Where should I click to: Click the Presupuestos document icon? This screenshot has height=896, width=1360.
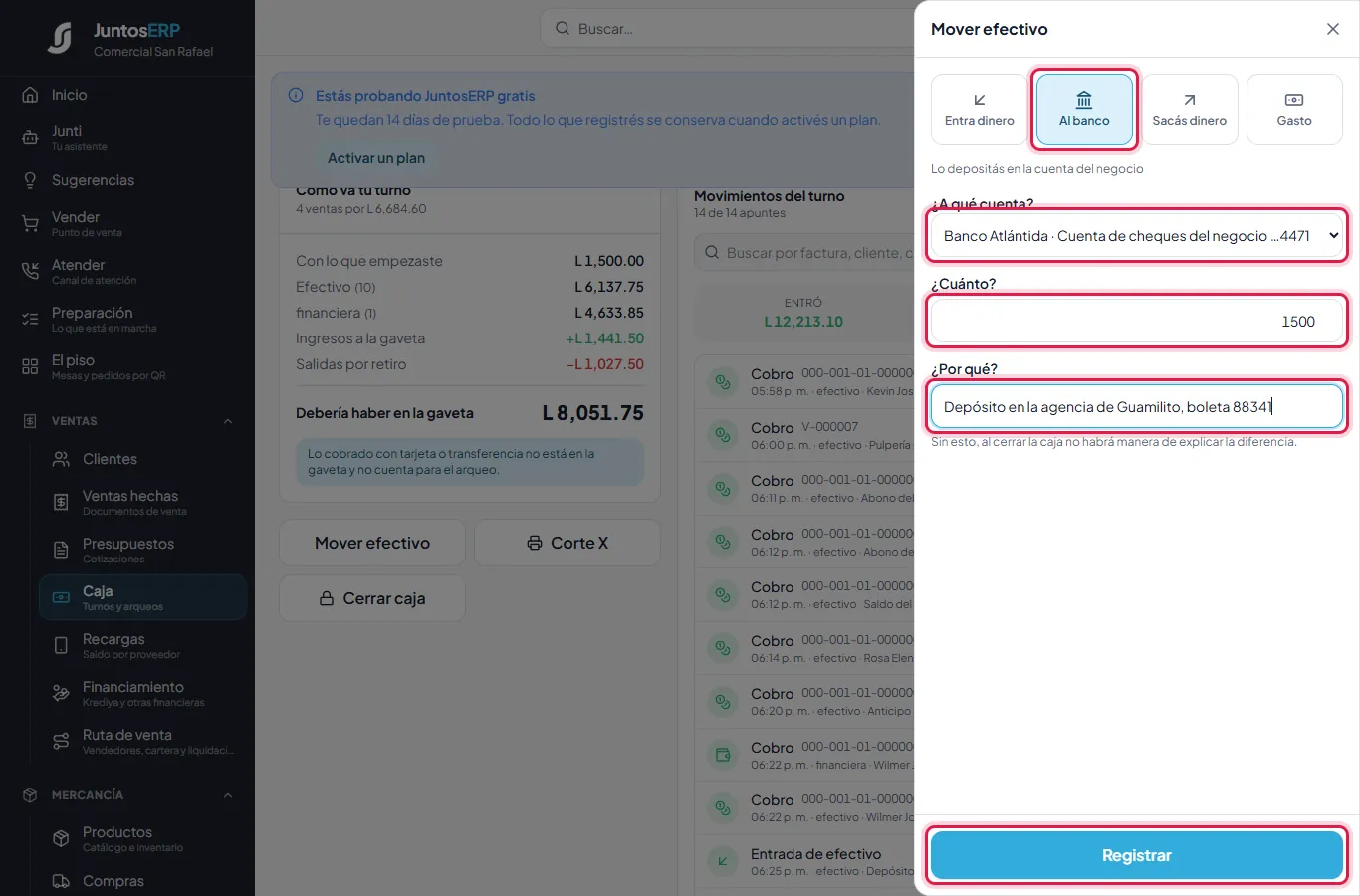pos(61,550)
